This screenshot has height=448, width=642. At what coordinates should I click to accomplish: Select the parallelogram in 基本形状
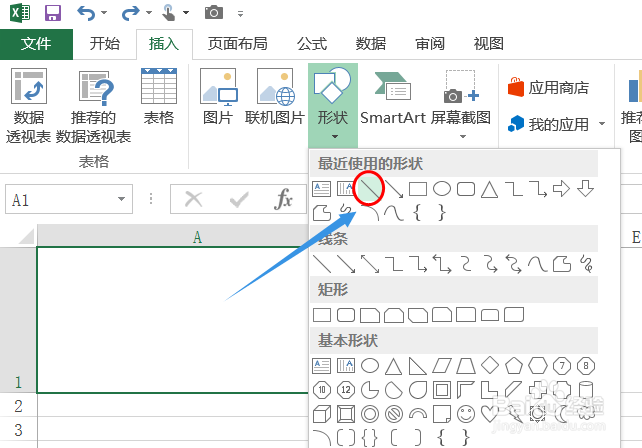[x=442, y=366]
